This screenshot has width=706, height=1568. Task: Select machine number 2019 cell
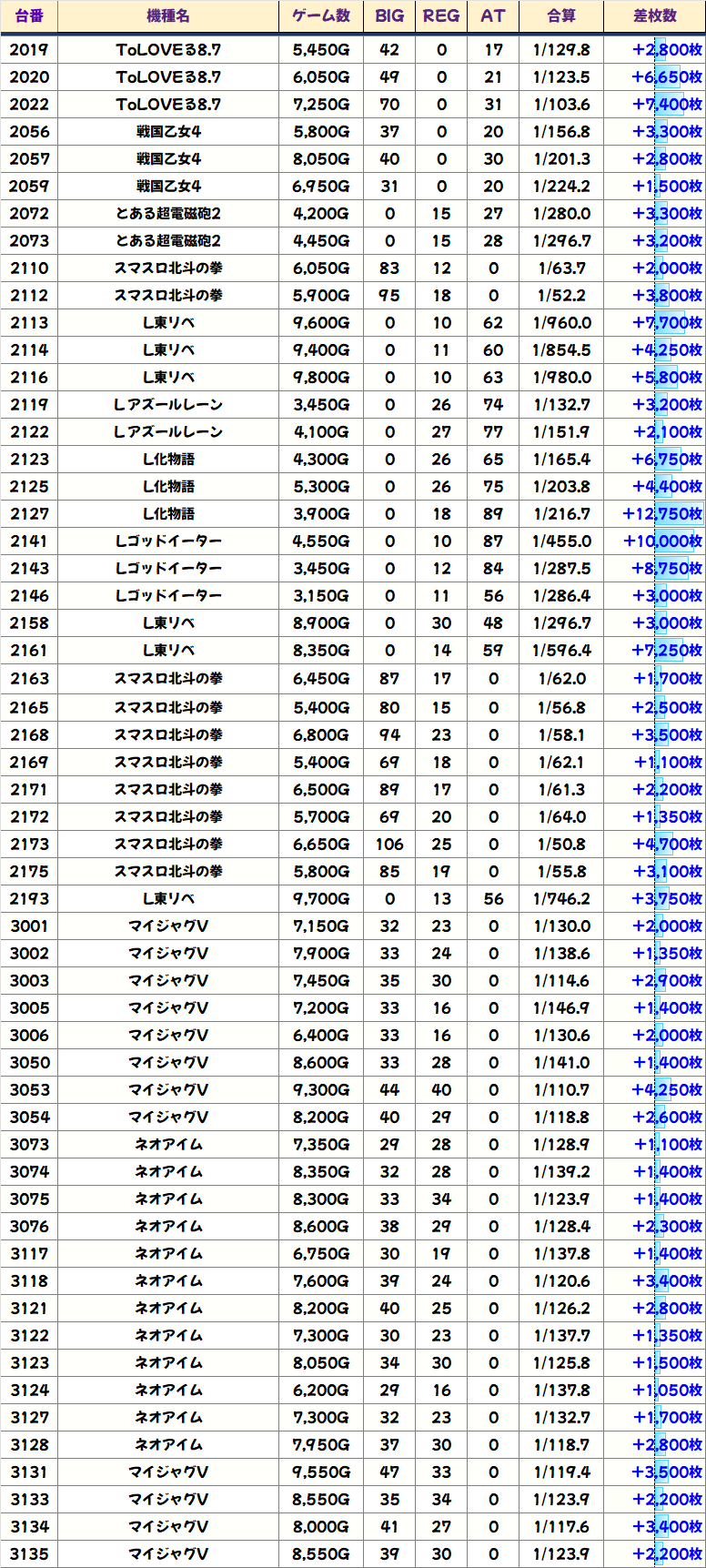(x=29, y=50)
